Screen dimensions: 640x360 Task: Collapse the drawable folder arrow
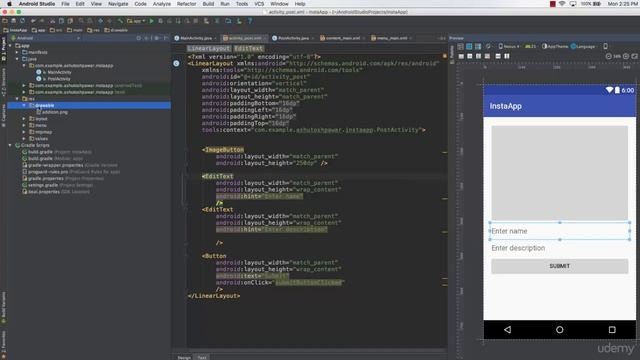pos(24,105)
